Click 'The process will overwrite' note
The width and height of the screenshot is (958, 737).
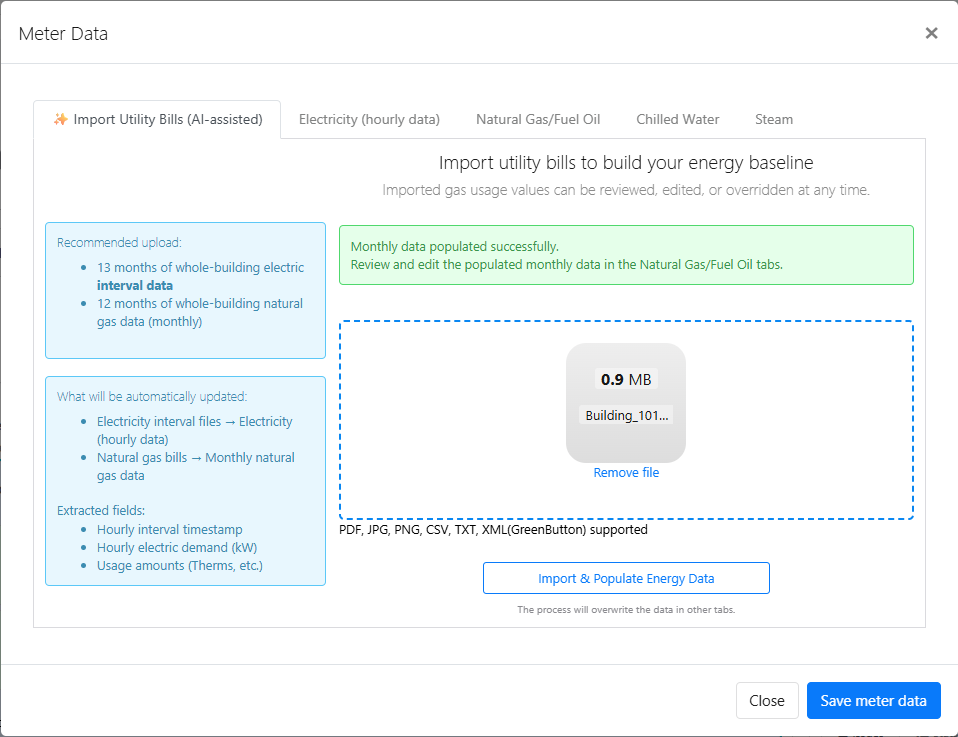pos(626,609)
